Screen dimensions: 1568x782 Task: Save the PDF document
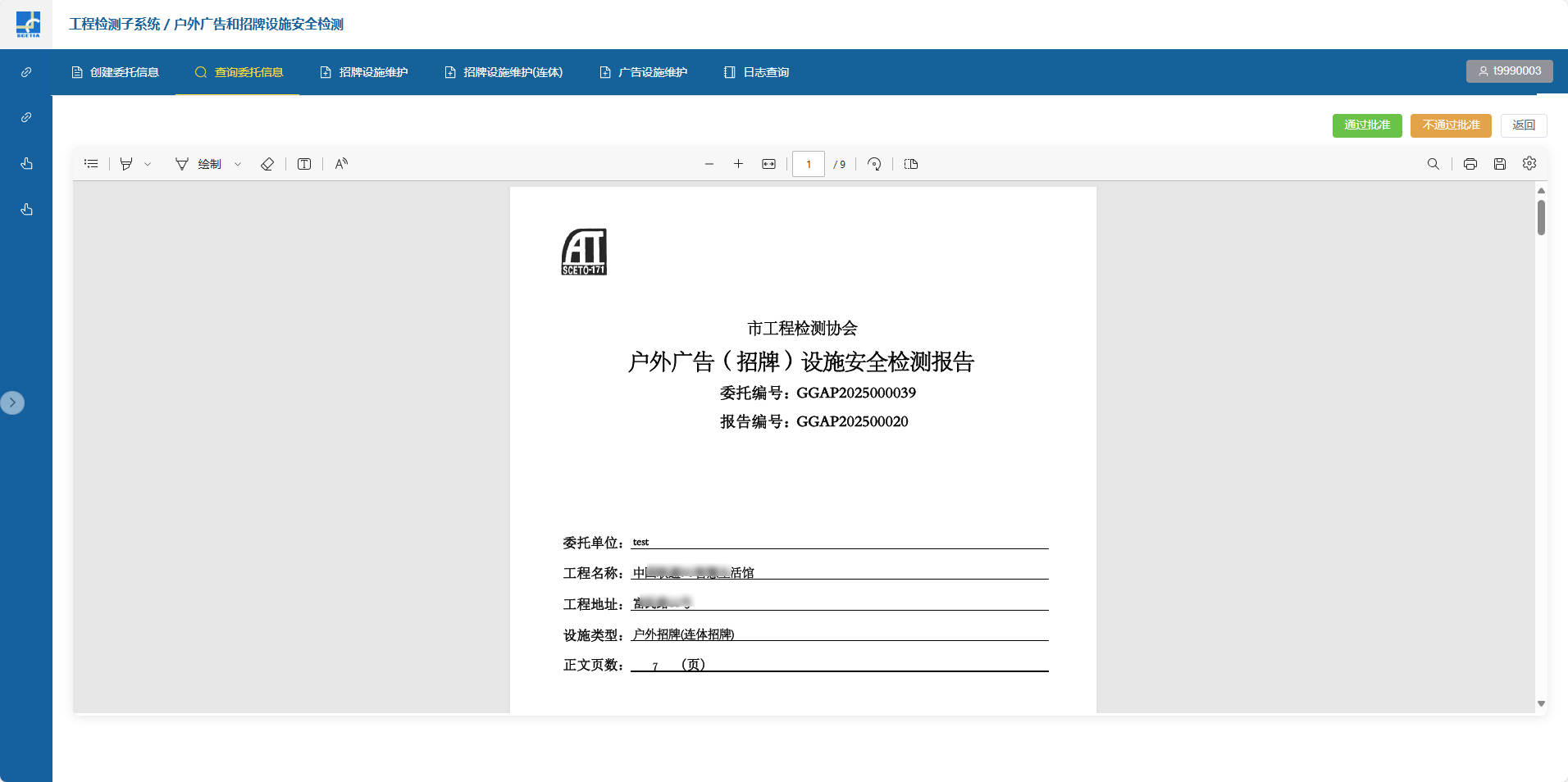coord(1499,164)
